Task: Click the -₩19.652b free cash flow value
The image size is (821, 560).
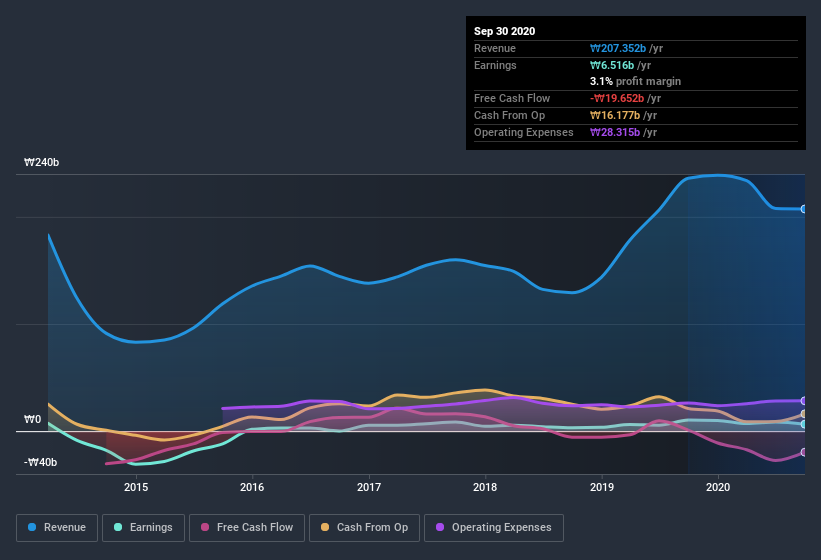Action: click(617, 98)
